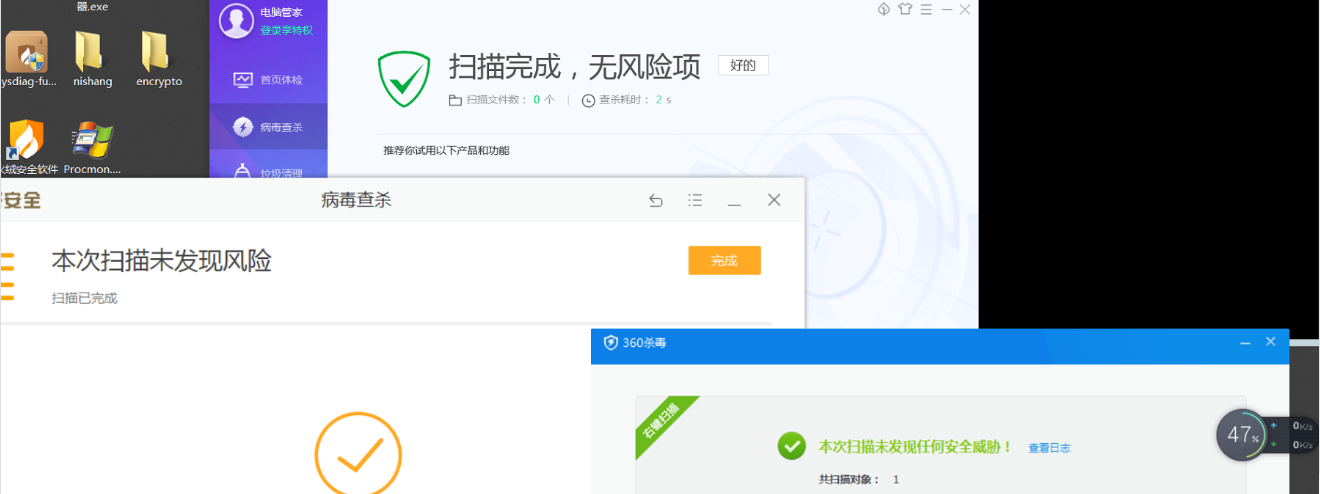1320x494 pixels.
Task: Open the sysdiag installer package icon
Action: point(27,58)
